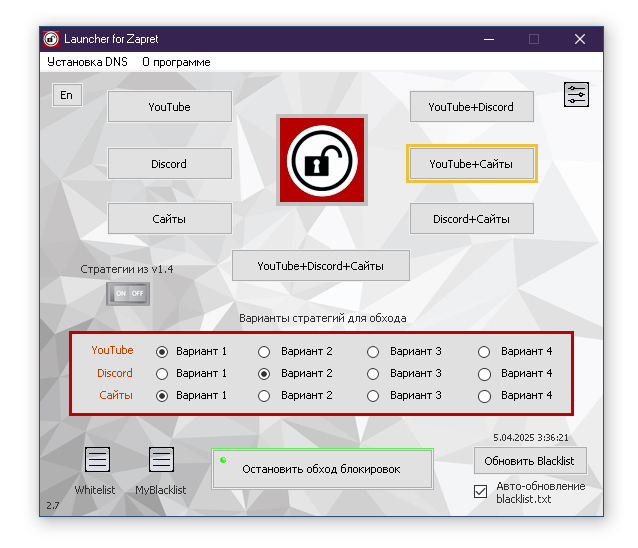Click the orange Discord row label
638x548 pixels.
(x=115, y=373)
